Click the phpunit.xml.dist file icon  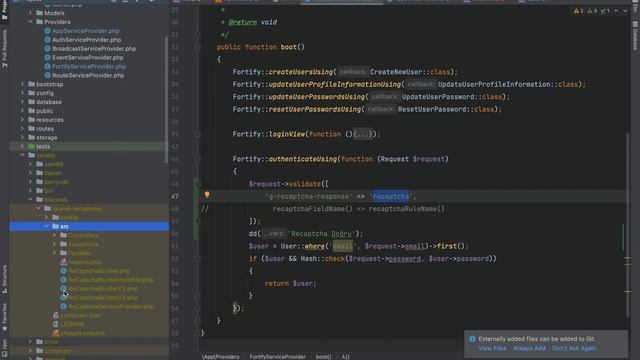click(x=56, y=333)
